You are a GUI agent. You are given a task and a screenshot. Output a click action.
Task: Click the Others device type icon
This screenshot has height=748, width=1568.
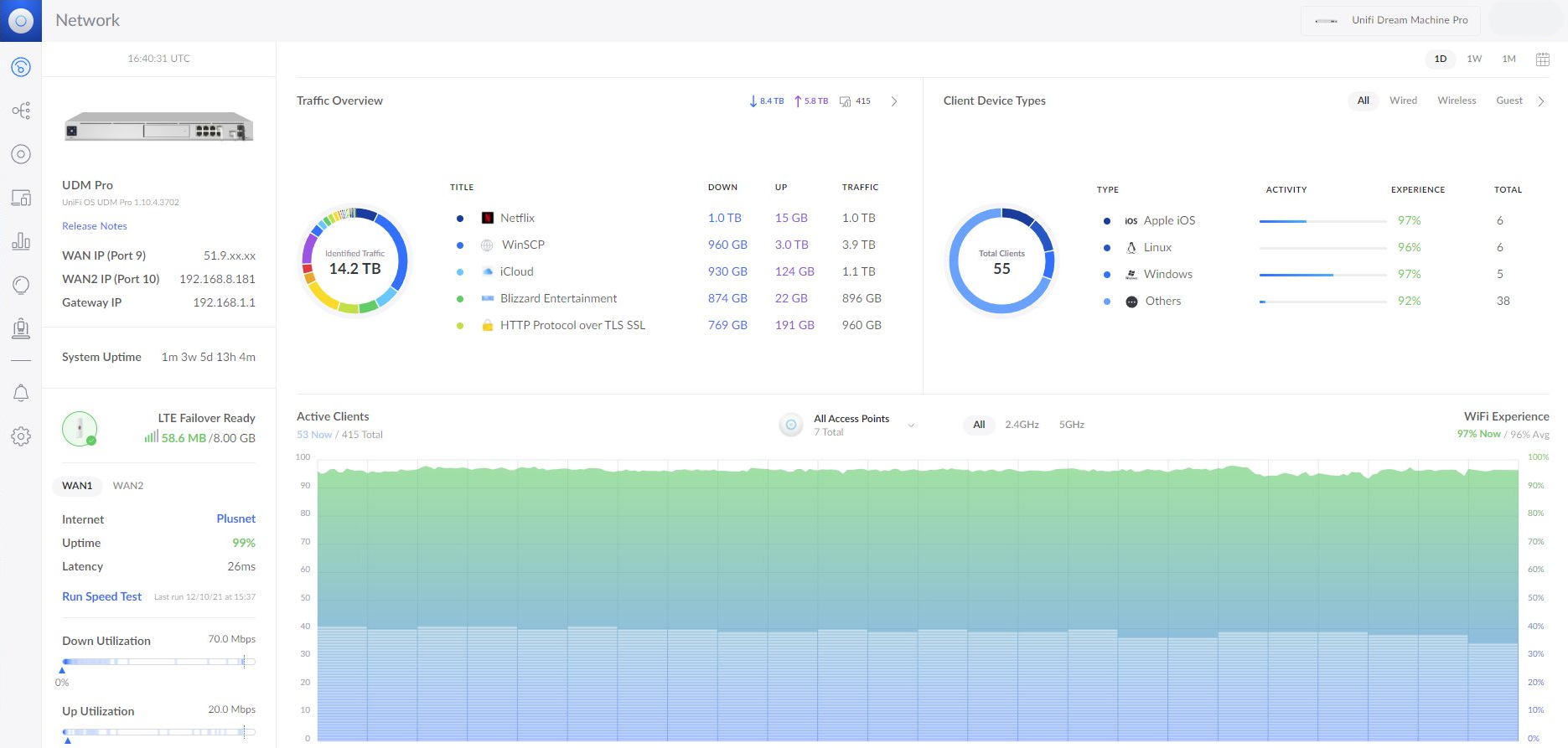pos(1131,302)
